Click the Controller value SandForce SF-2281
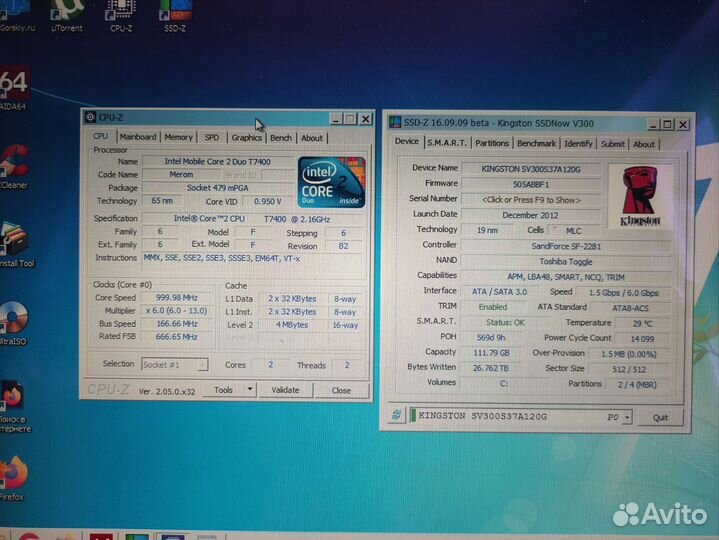Viewport: 719px width, 540px height. tap(566, 246)
